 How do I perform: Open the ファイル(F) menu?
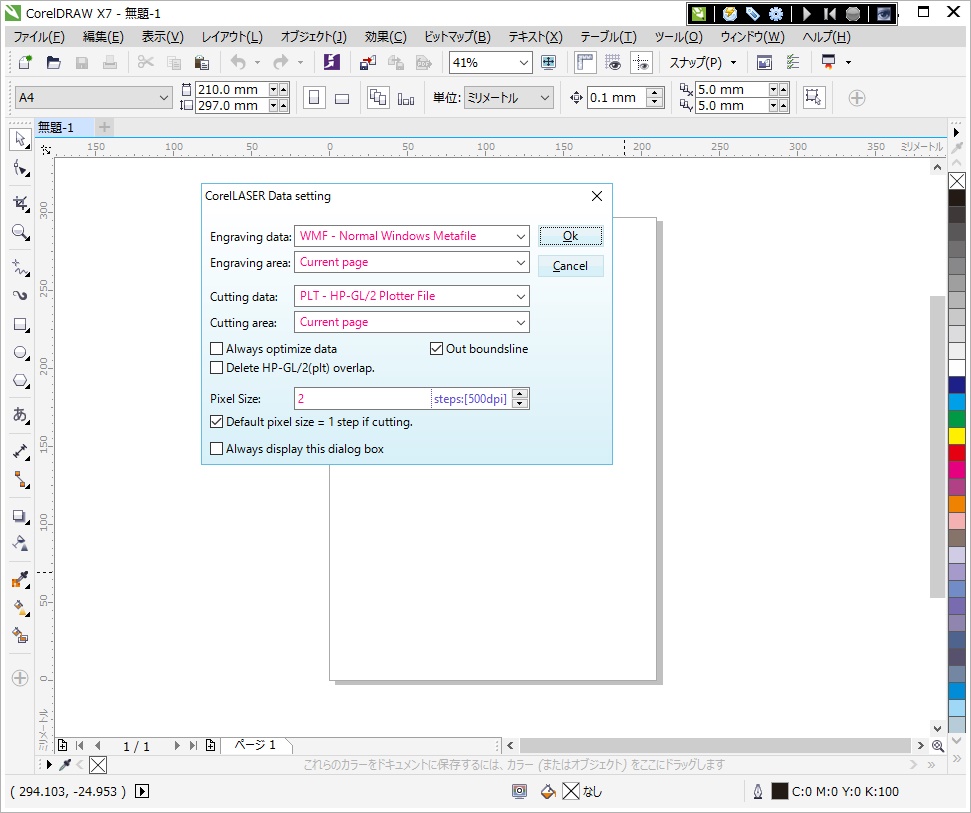39,37
